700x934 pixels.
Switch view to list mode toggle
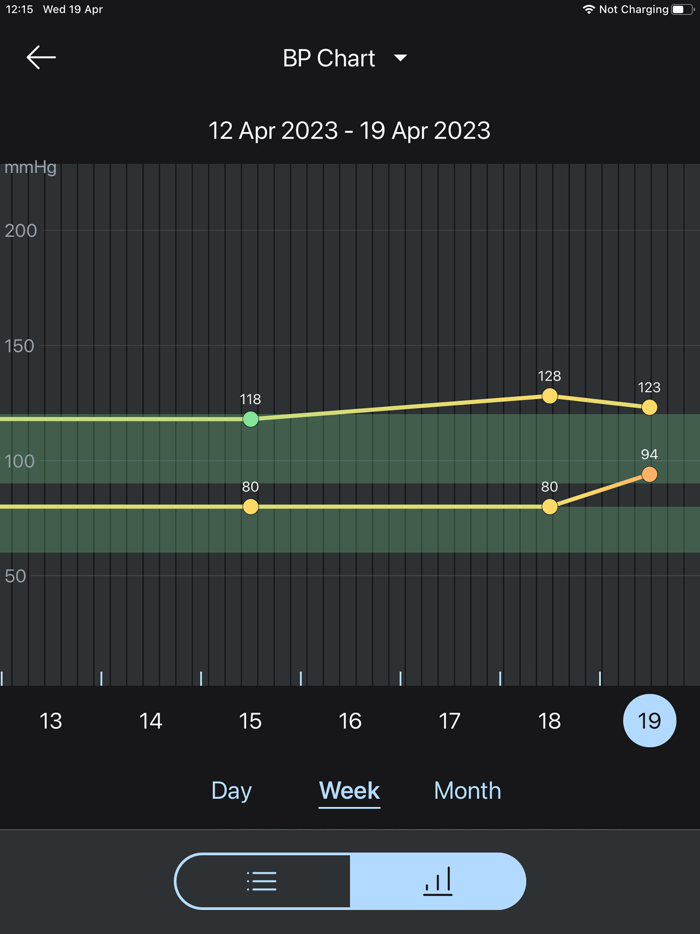(x=261, y=881)
